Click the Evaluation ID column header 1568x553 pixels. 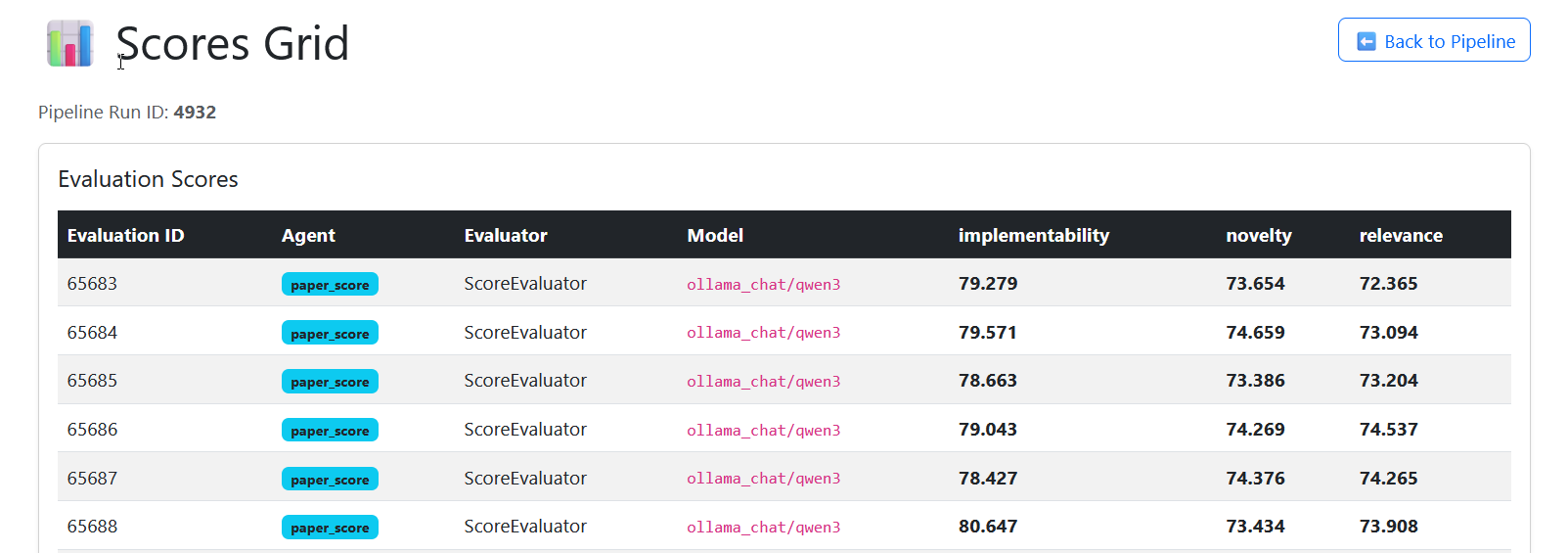pyautogui.click(x=125, y=236)
